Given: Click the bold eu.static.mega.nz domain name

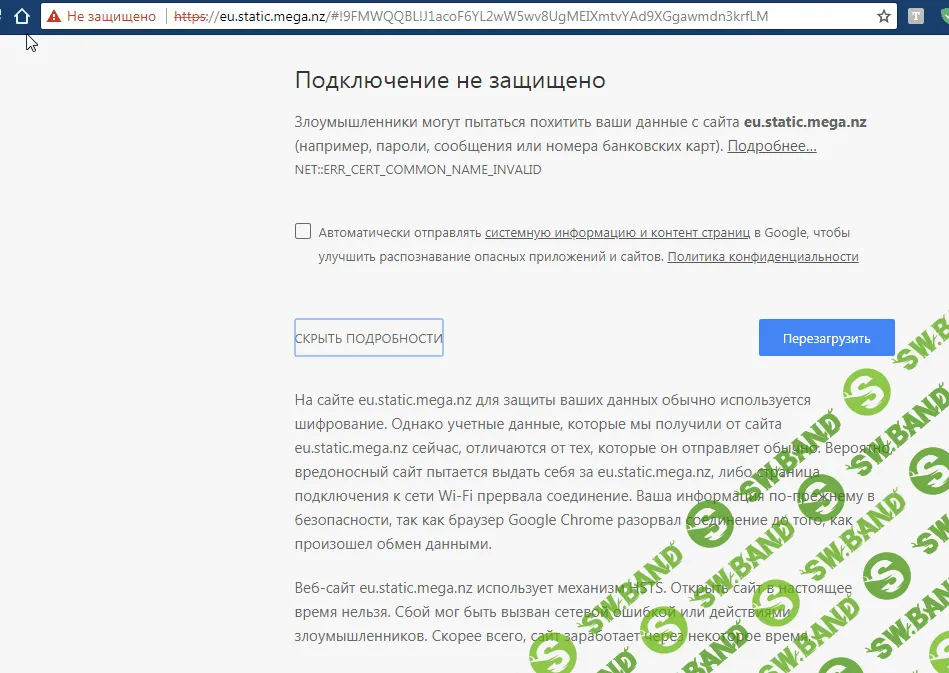Looking at the screenshot, I should (805, 122).
